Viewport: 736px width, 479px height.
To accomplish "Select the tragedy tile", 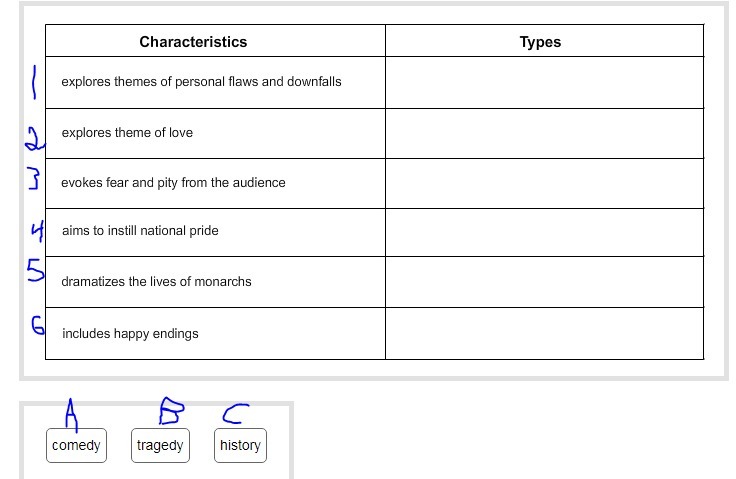I will 160,445.
